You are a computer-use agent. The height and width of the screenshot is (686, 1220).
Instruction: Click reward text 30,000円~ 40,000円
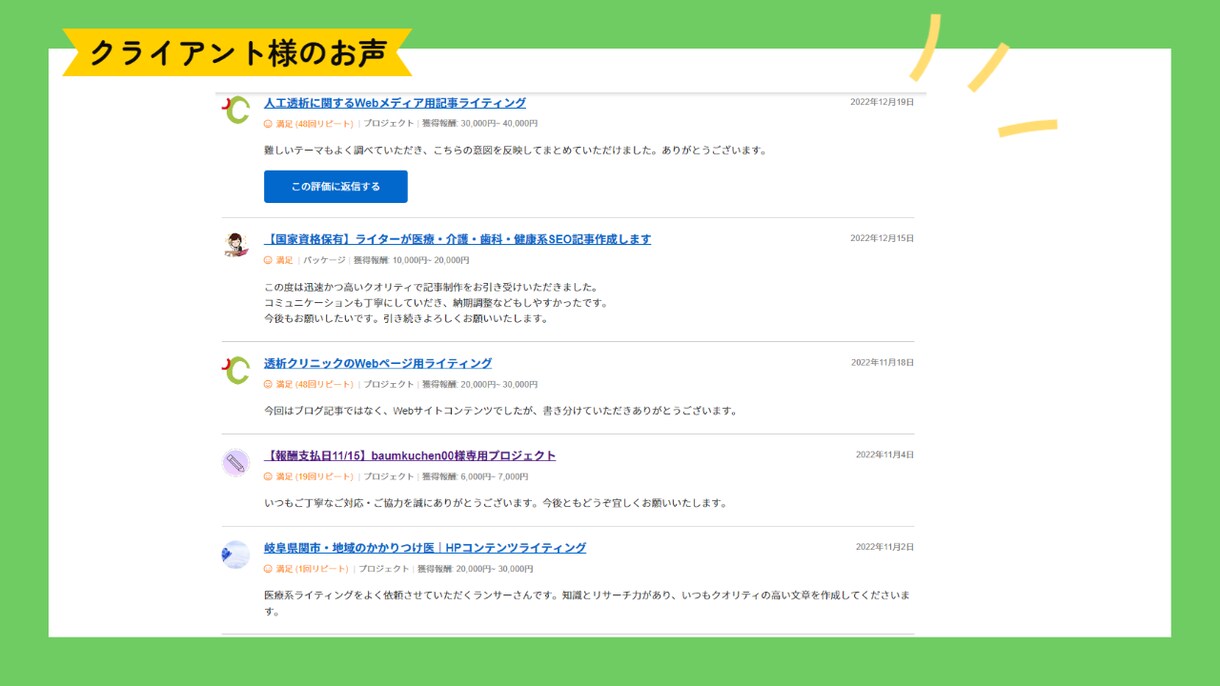(x=499, y=124)
